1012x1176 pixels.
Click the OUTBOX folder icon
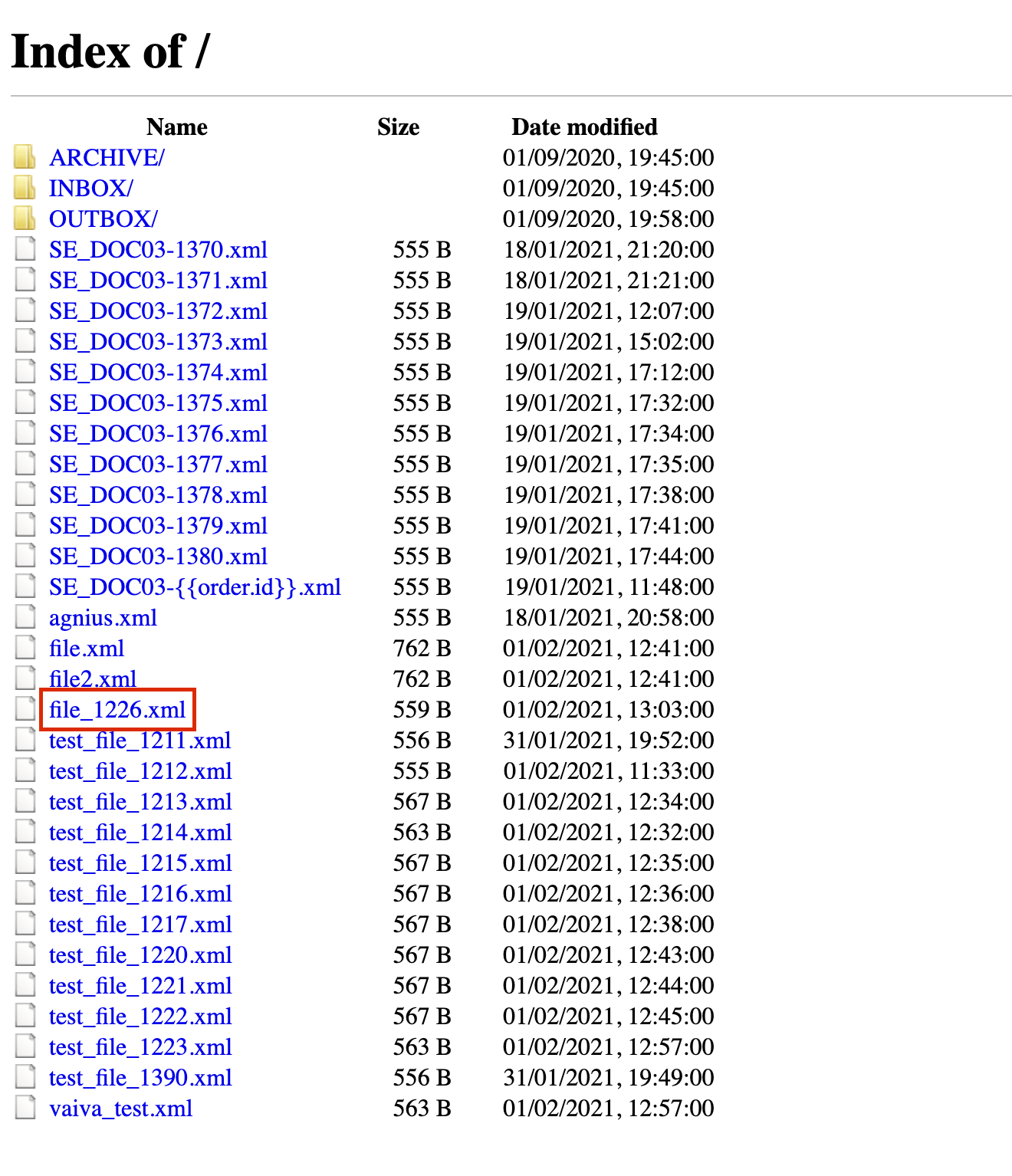24,218
